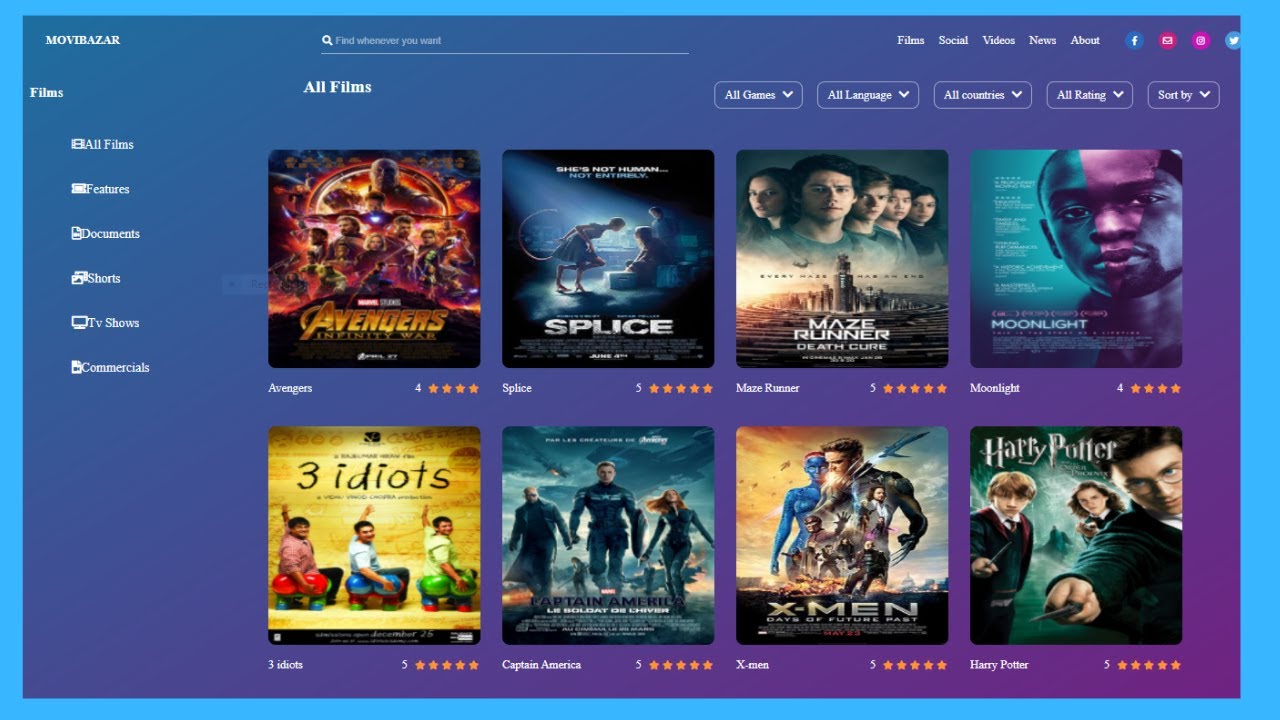Viewport: 1280px width, 720px height.
Task: Click the Harry Potter title text
Action: pyautogui.click(x=999, y=665)
